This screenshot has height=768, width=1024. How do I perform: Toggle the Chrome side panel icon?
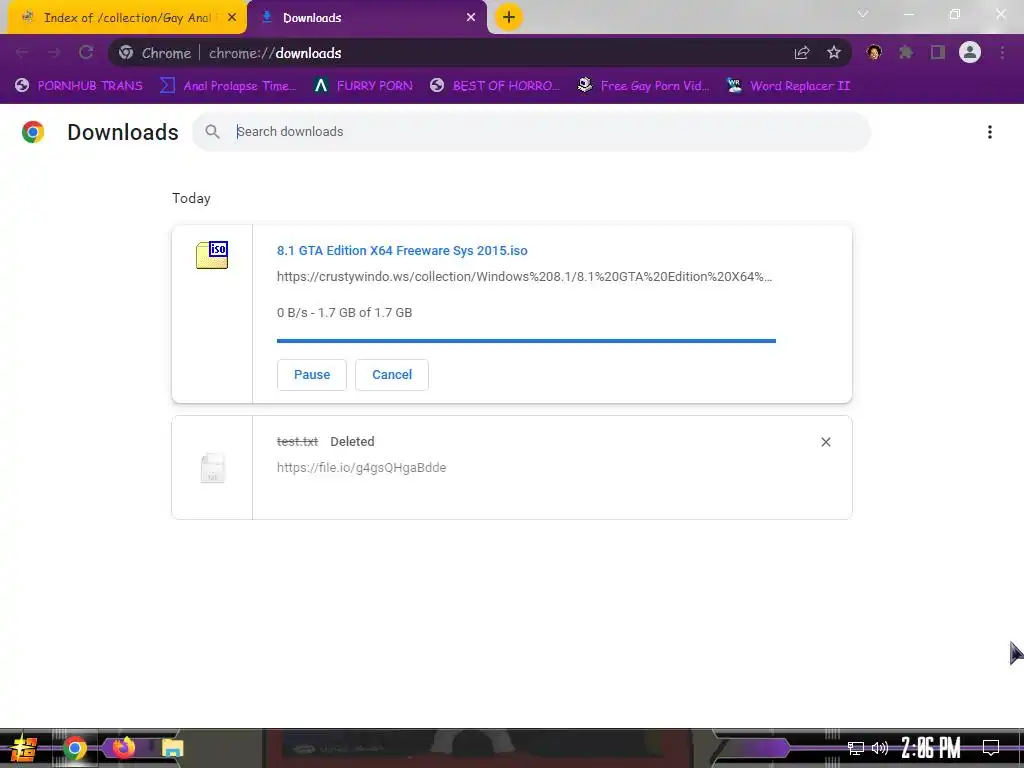[x=938, y=52]
